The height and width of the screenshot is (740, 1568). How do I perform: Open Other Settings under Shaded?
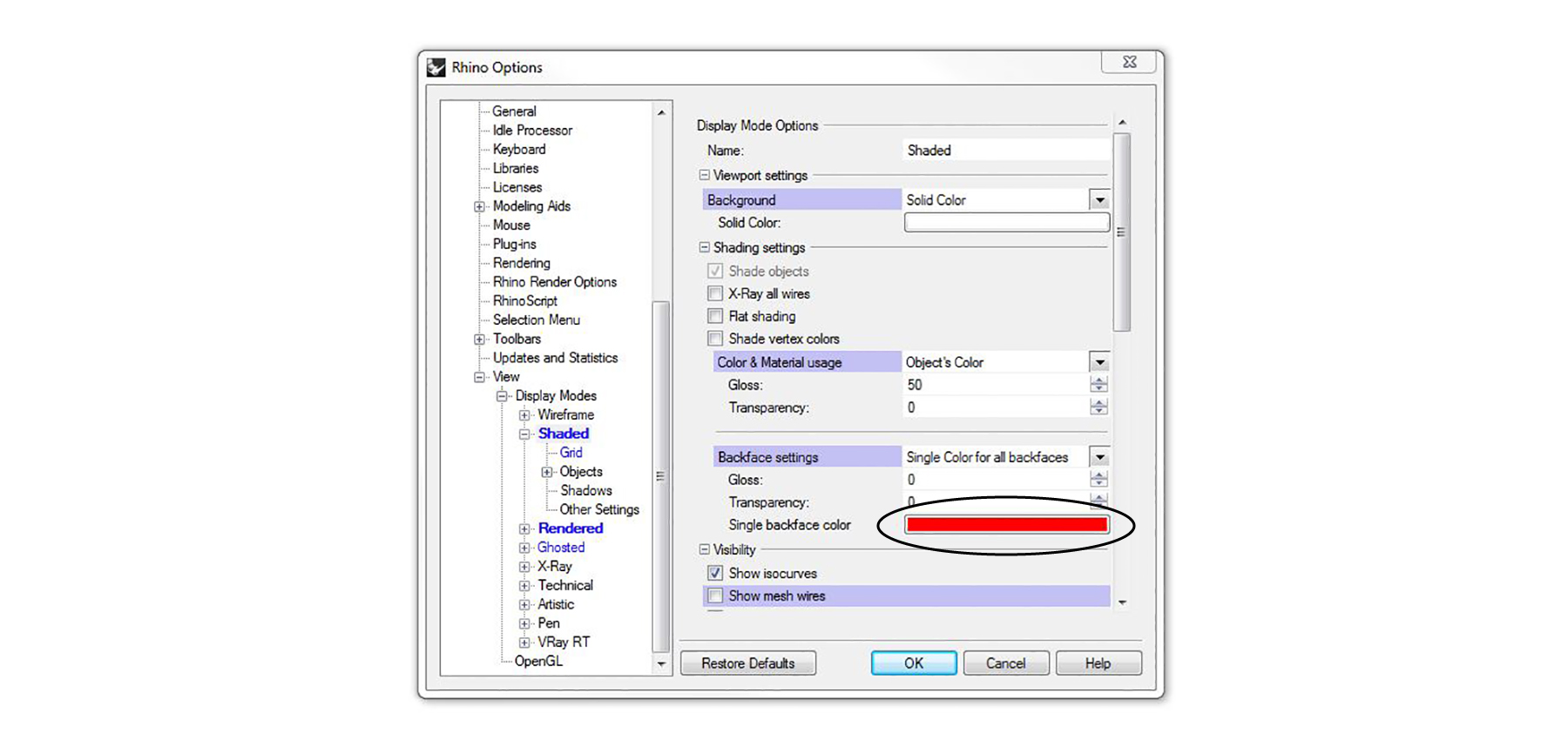599,510
